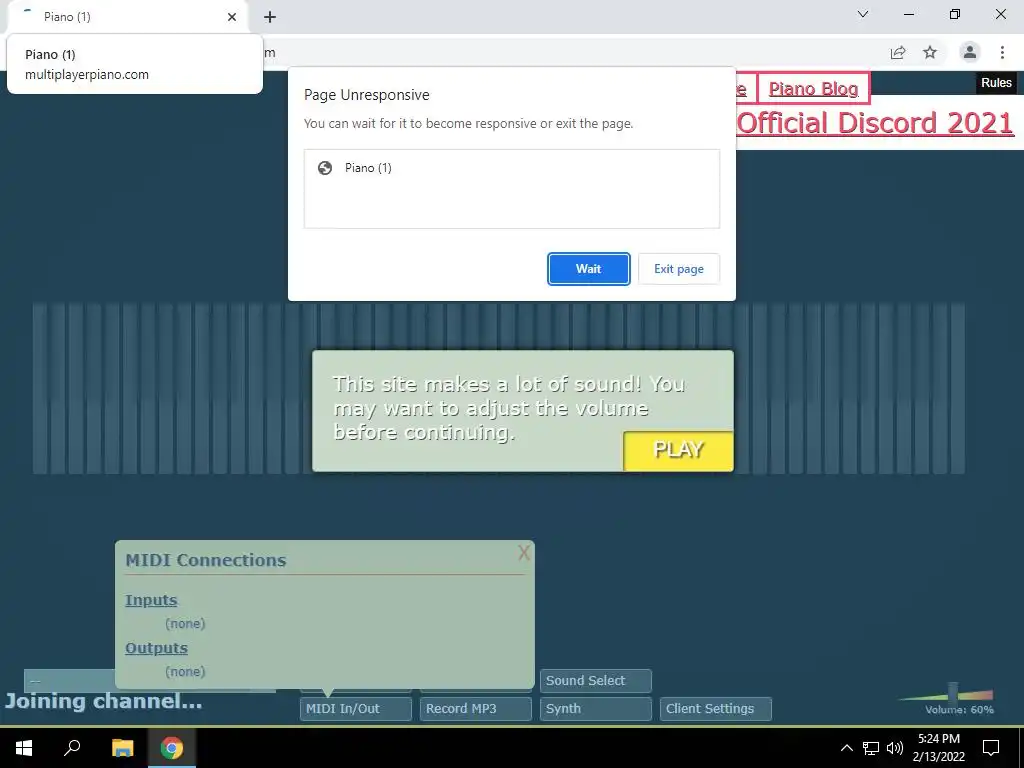The width and height of the screenshot is (1024, 768).
Task: Close the MIDI Connections panel with X
Action: pyautogui.click(x=523, y=553)
